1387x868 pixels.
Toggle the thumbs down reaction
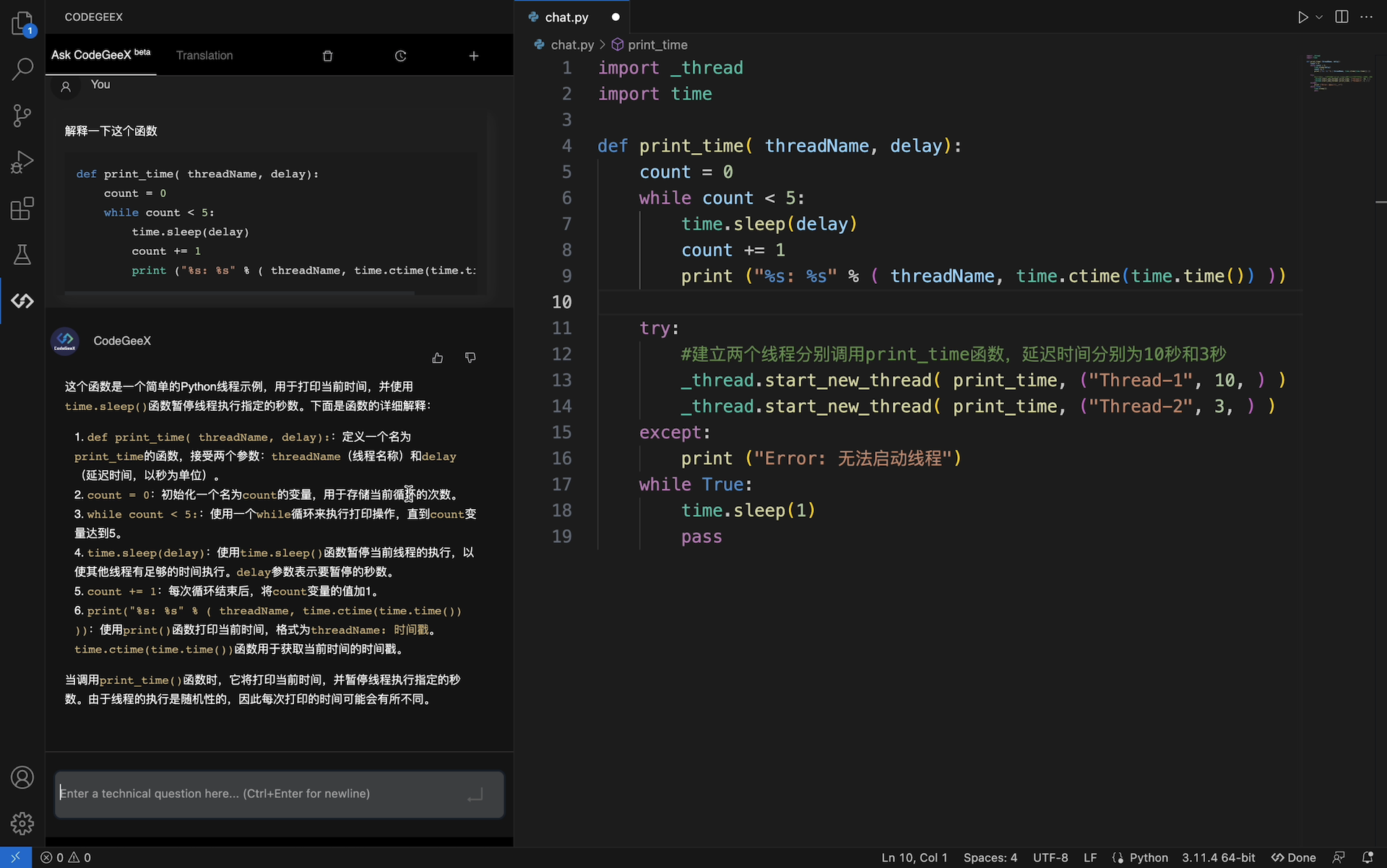click(x=470, y=357)
